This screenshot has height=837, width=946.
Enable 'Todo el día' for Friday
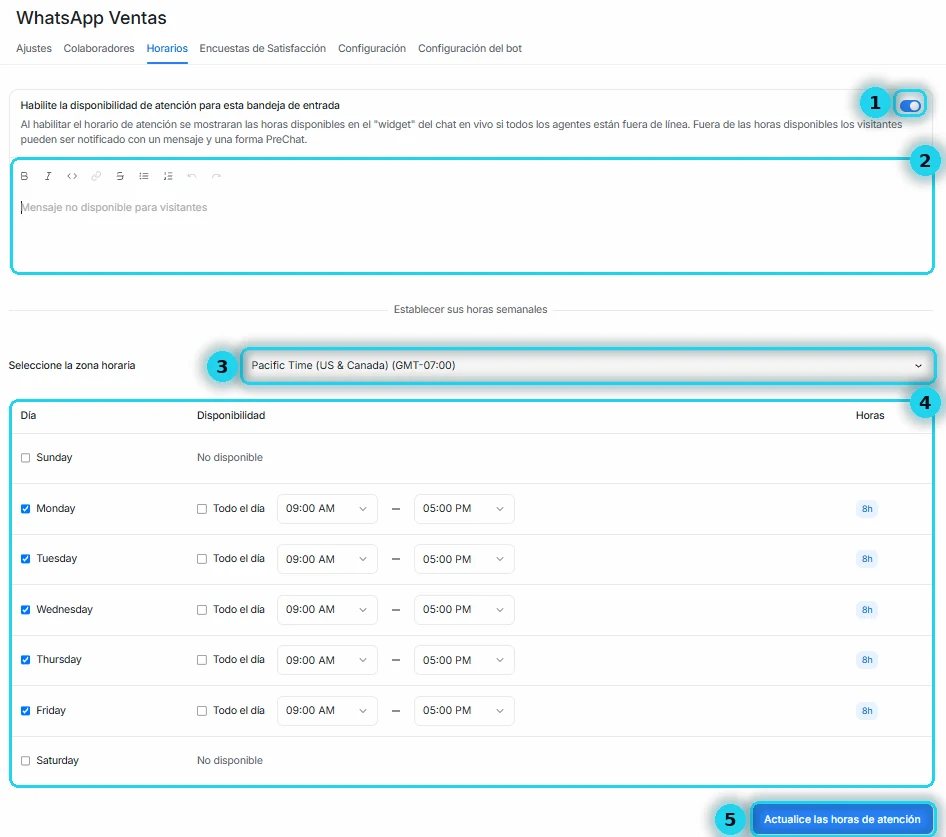click(x=202, y=711)
